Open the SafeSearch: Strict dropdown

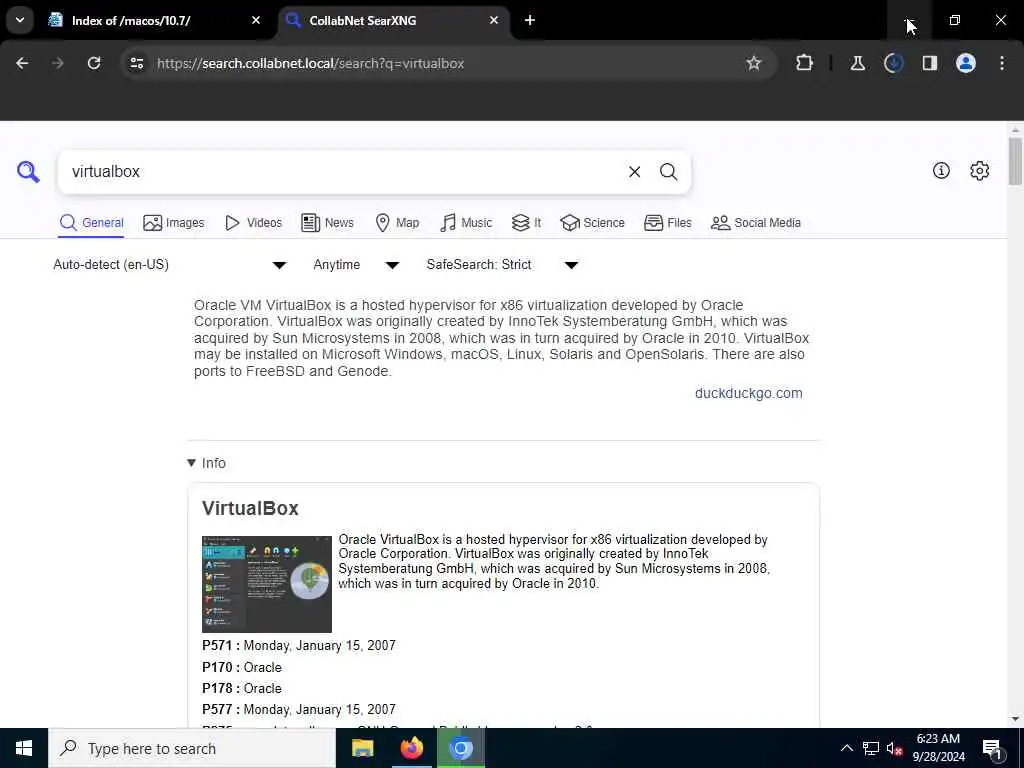coord(502,264)
